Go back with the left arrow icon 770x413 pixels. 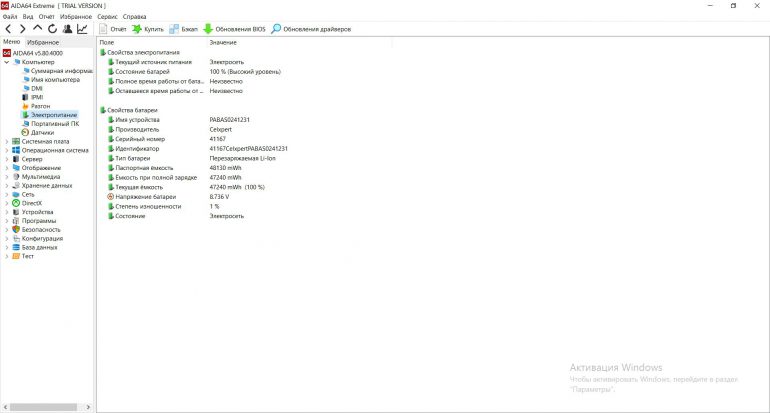8,29
